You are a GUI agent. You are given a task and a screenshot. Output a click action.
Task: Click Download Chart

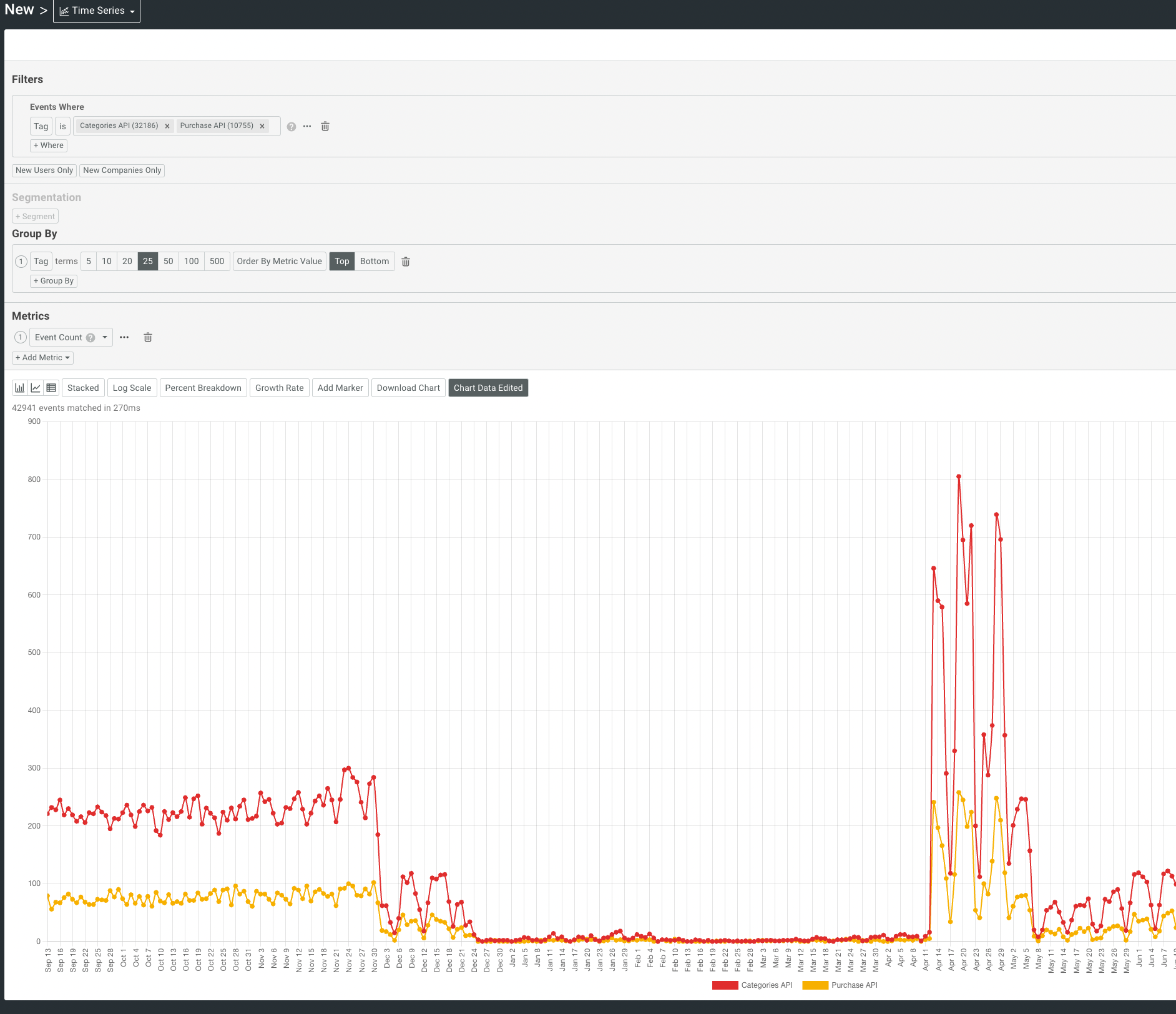pos(408,388)
